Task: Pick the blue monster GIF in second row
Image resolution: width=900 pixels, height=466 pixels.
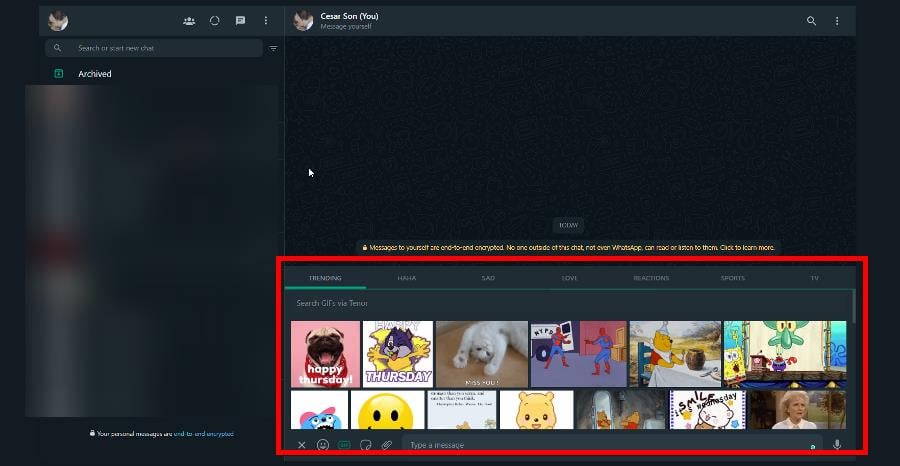Action: coord(320,410)
